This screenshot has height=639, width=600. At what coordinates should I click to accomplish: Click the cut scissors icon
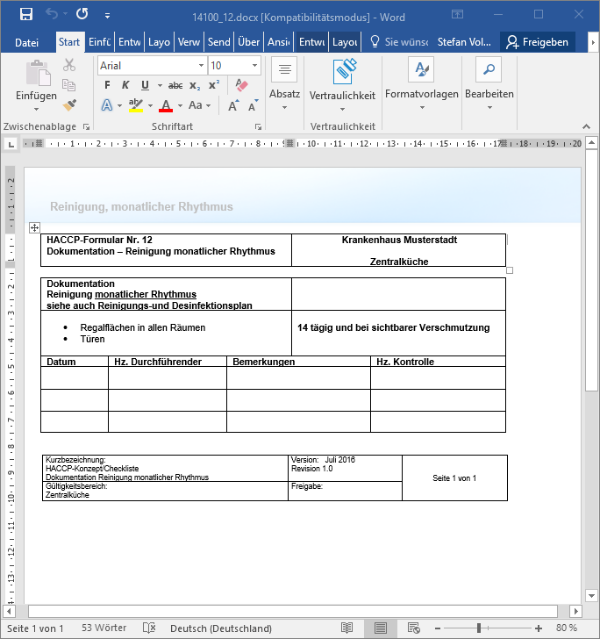point(69,65)
